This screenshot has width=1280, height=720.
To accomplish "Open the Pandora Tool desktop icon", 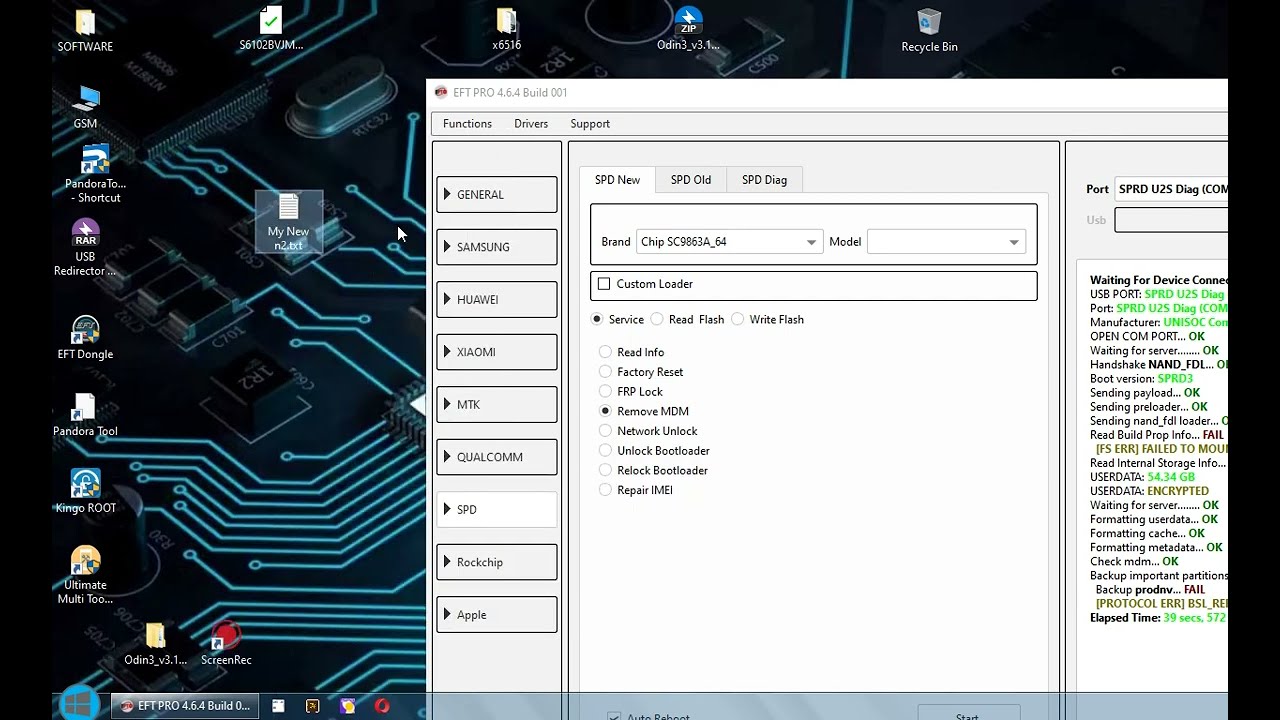I will [x=85, y=415].
